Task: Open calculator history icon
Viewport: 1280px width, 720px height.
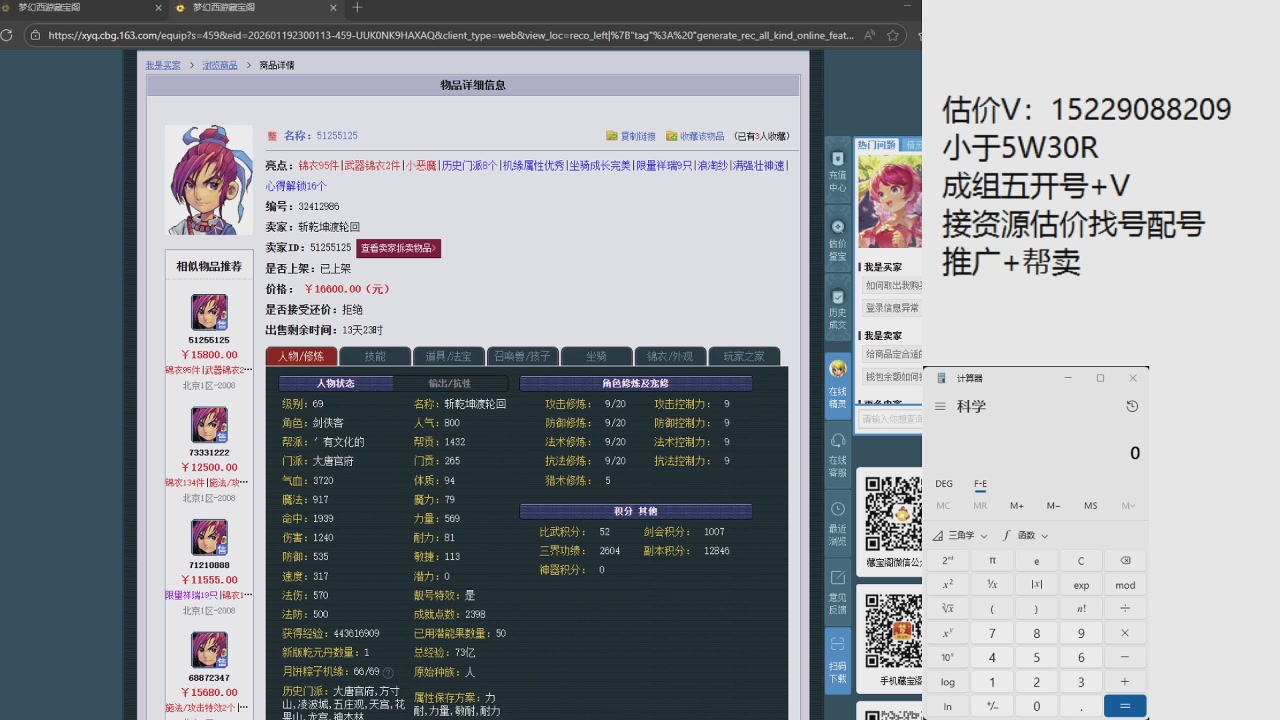Action: [x=1131, y=406]
